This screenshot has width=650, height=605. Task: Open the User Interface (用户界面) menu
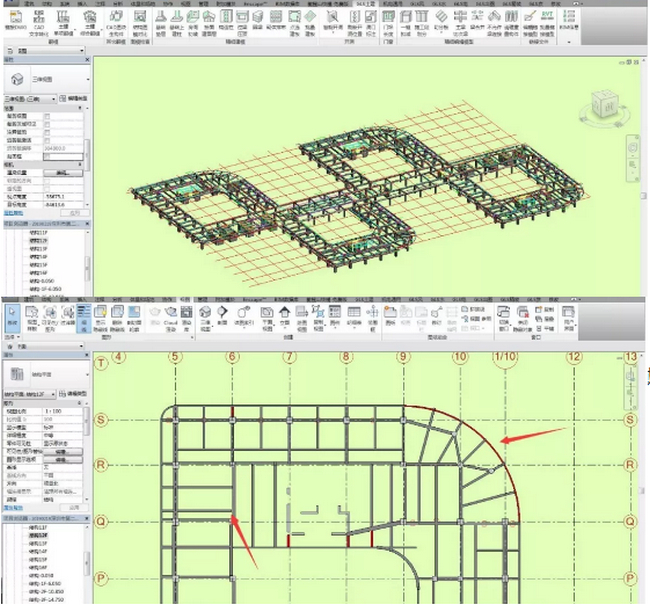coord(568,318)
